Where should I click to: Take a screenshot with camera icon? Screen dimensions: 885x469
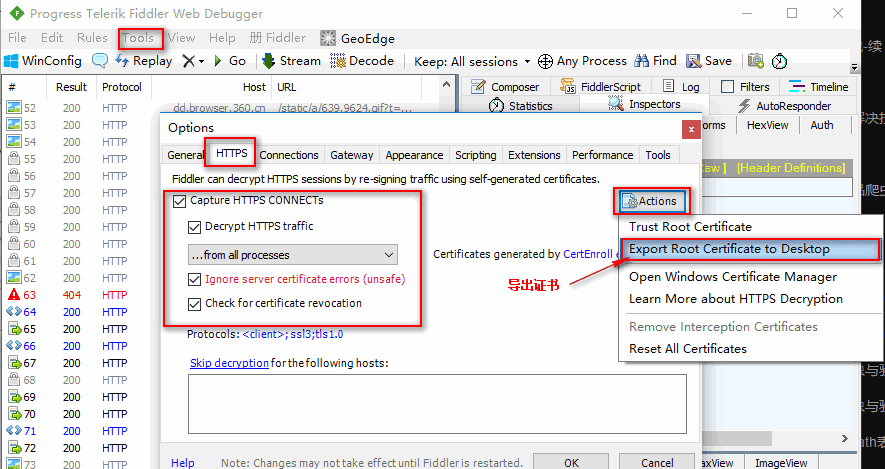pyautogui.click(x=755, y=61)
